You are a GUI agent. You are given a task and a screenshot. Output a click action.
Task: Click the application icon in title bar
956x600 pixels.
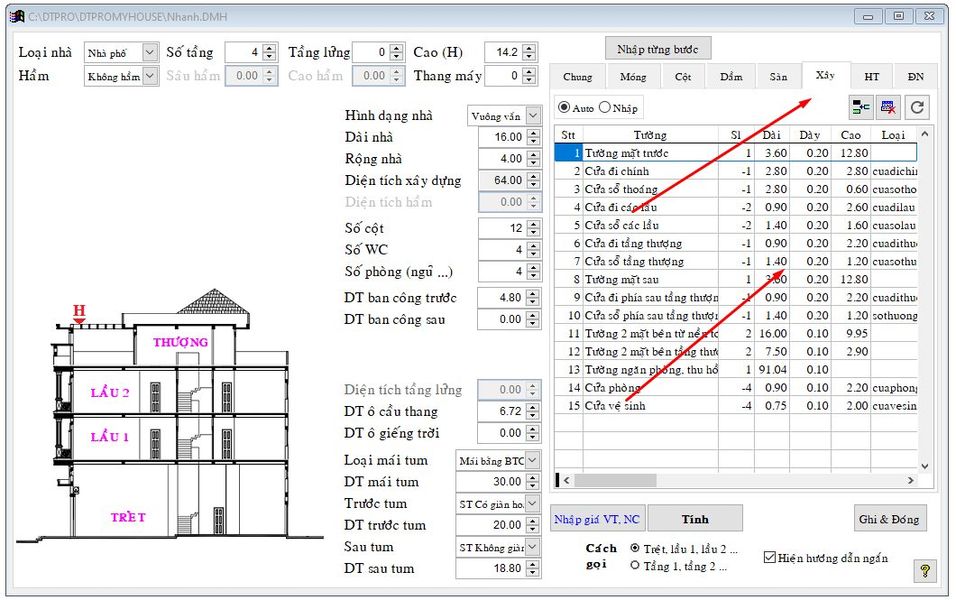point(16,16)
